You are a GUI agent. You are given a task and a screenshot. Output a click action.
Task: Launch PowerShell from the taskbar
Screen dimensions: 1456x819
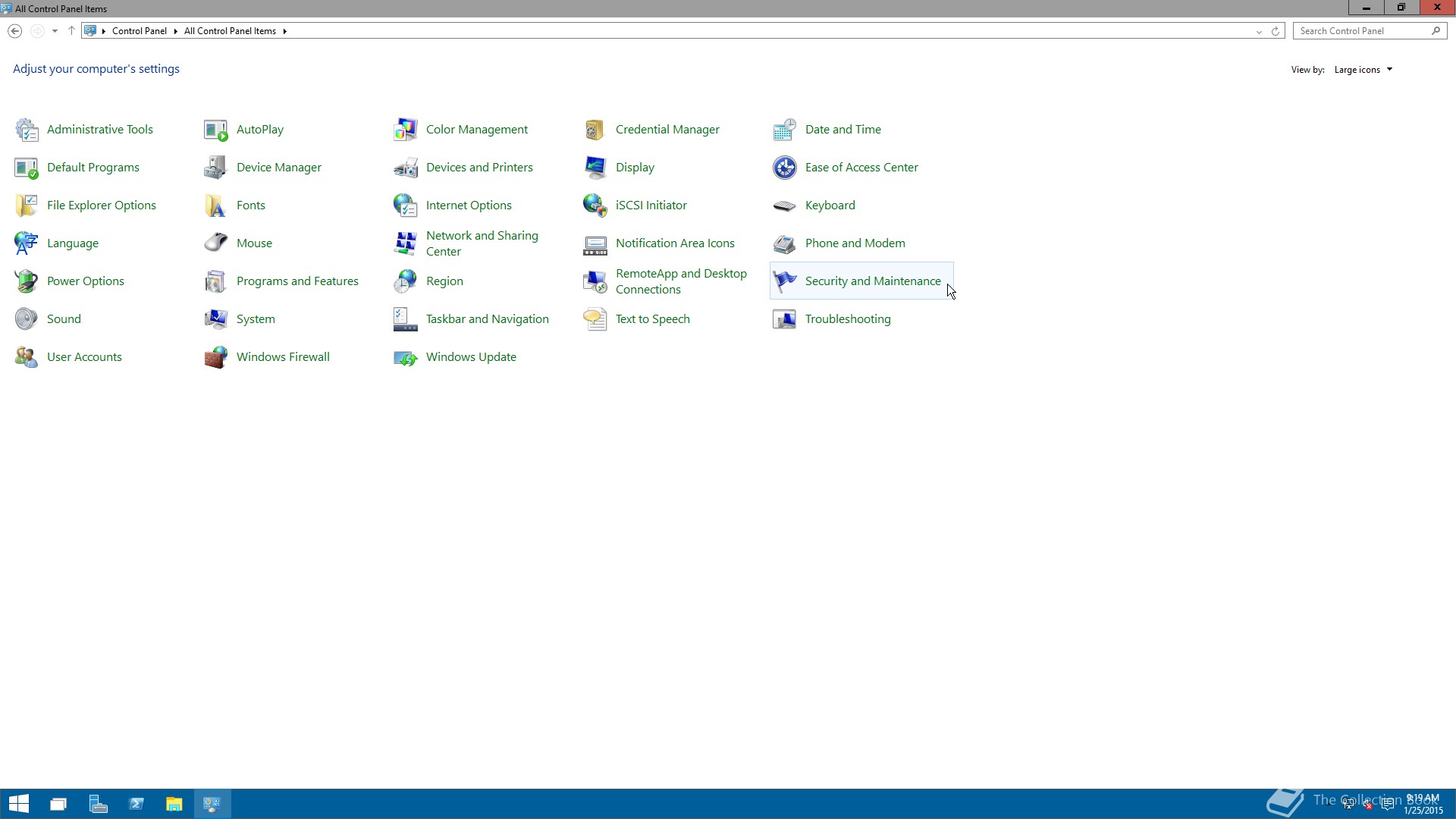coord(136,804)
